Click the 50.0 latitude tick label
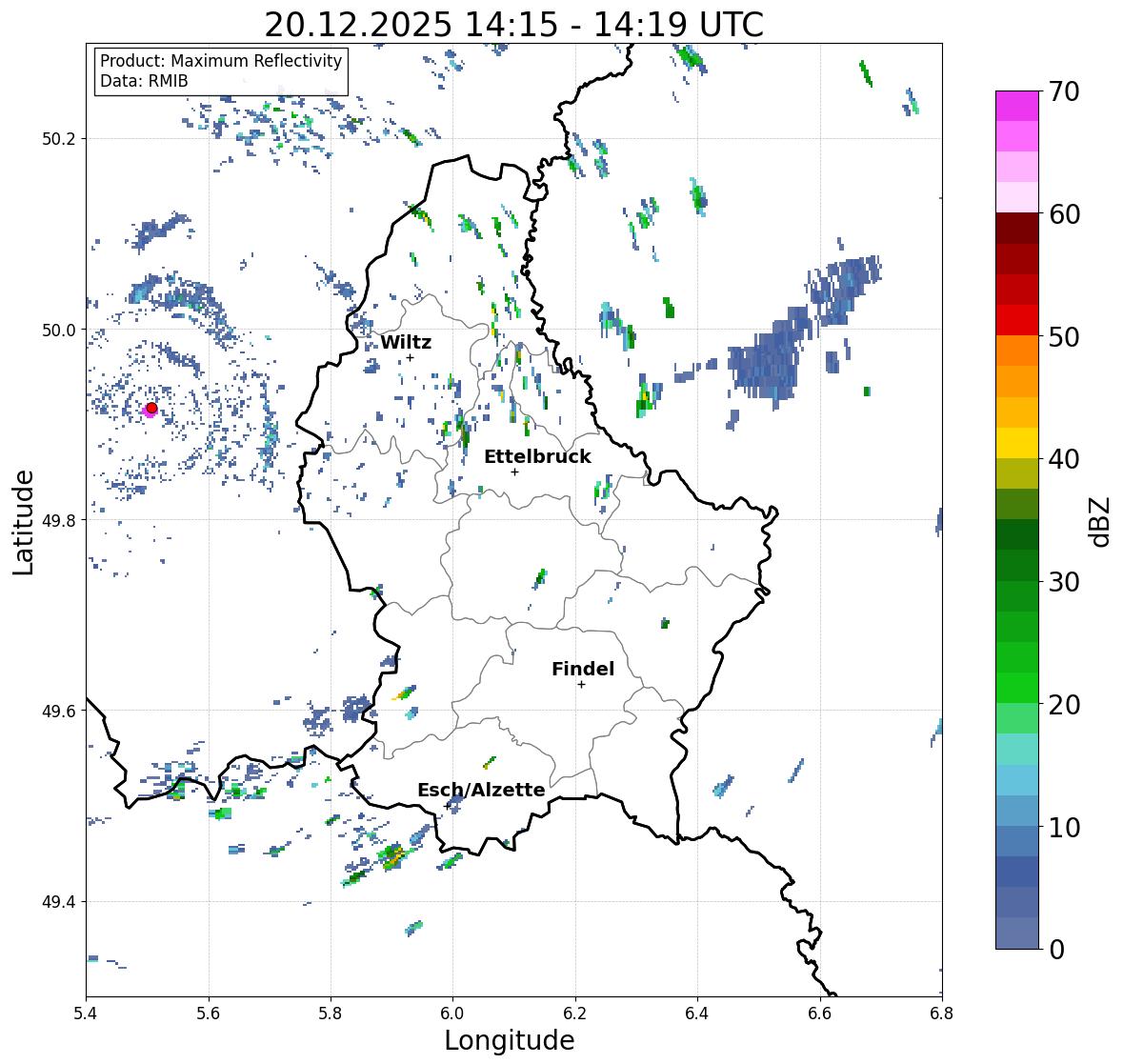The width and height of the screenshot is (1123, 1064). 59,331
